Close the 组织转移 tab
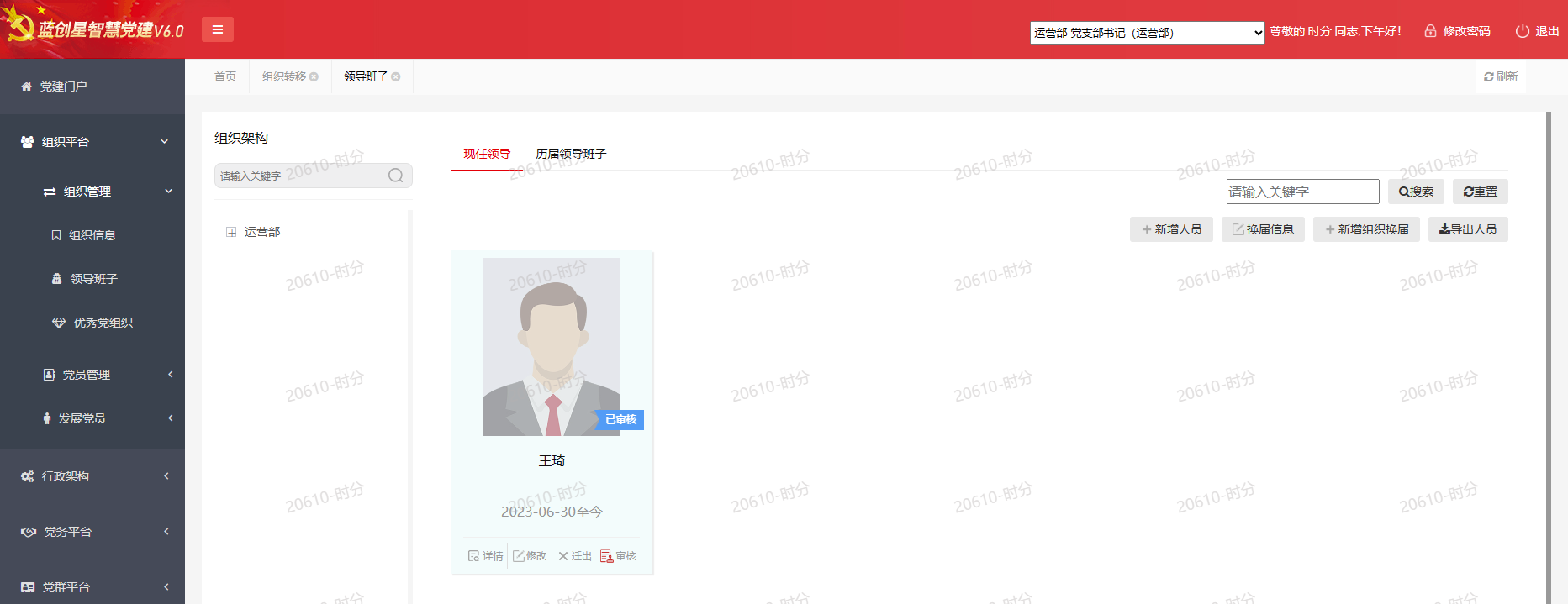The width and height of the screenshot is (1568, 604). tap(314, 76)
